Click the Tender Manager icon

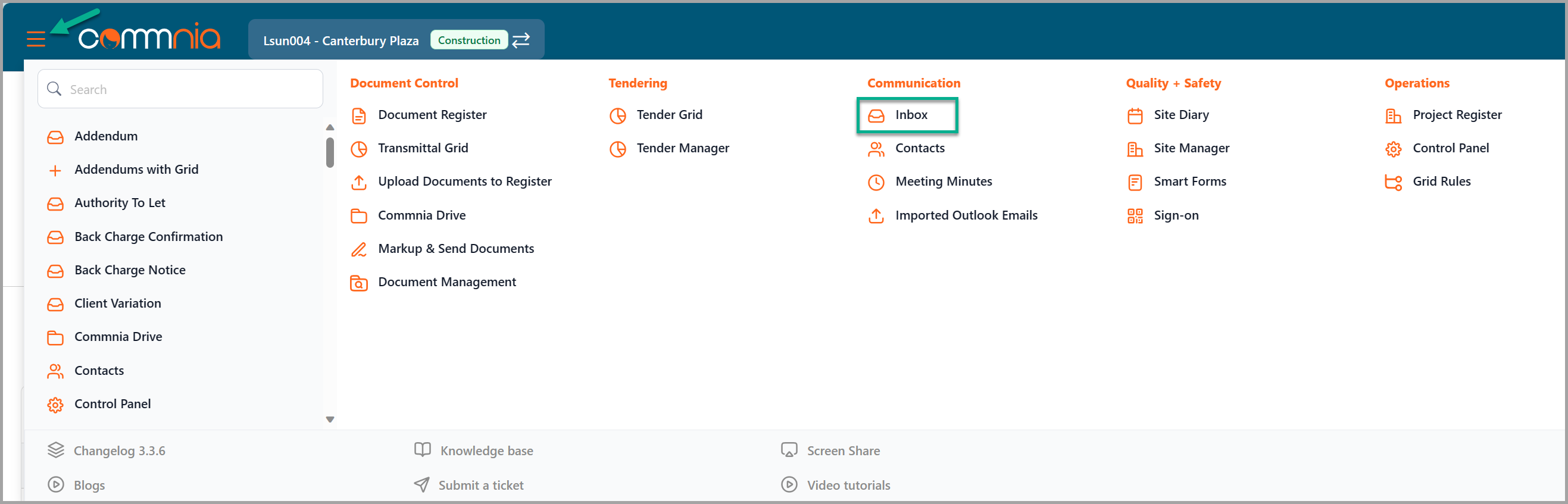pyautogui.click(x=618, y=149)
